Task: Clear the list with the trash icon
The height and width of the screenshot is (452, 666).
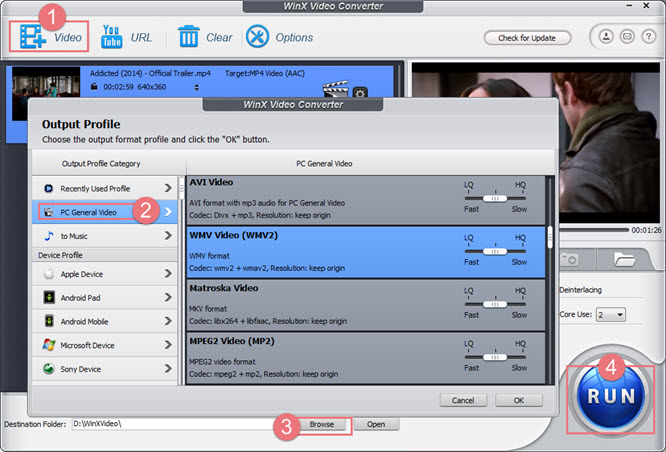Action: (189, 37)
